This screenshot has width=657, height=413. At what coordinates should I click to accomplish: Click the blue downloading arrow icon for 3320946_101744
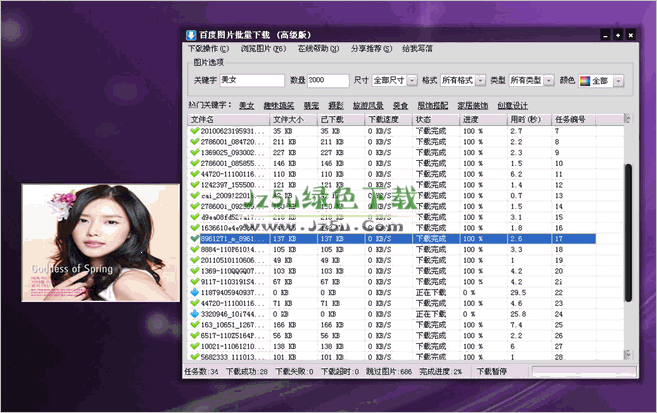tap(194, 314)
